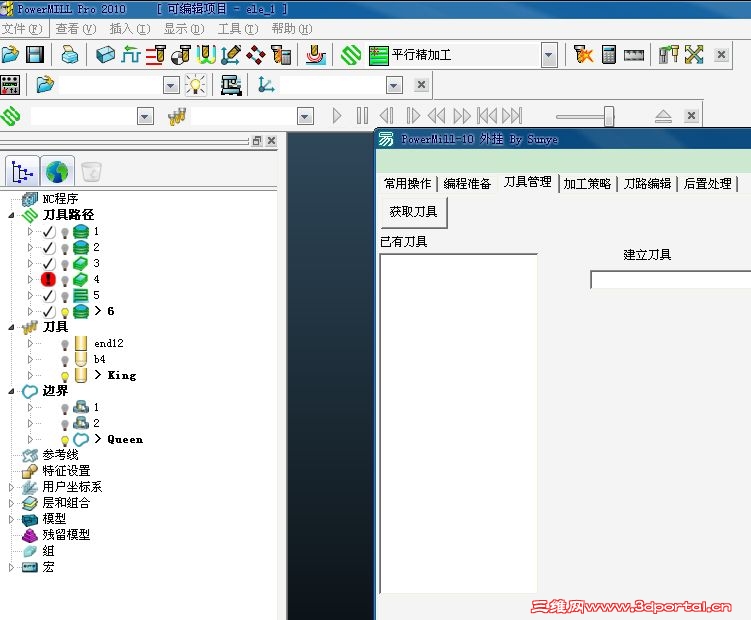Open the 查看(V) menu
751x620 pixels.
(76, 29)
